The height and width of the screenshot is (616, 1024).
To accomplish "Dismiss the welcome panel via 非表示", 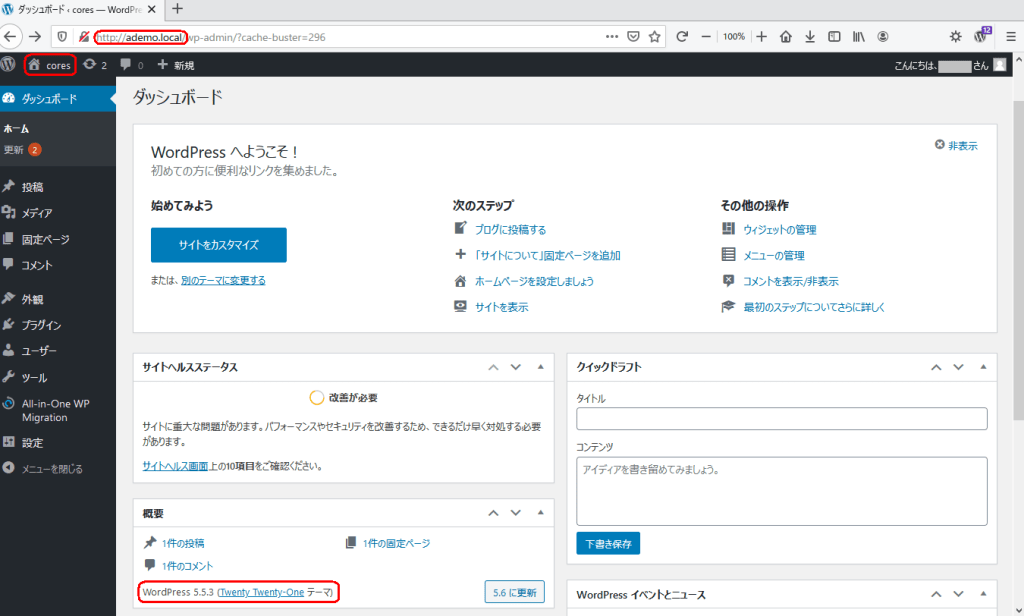I will 956,146.
